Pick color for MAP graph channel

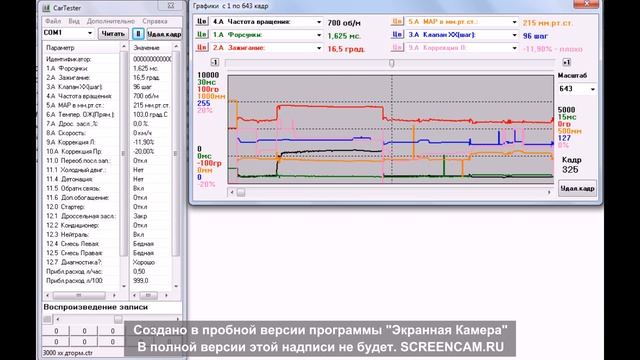(x=397, y=22)
